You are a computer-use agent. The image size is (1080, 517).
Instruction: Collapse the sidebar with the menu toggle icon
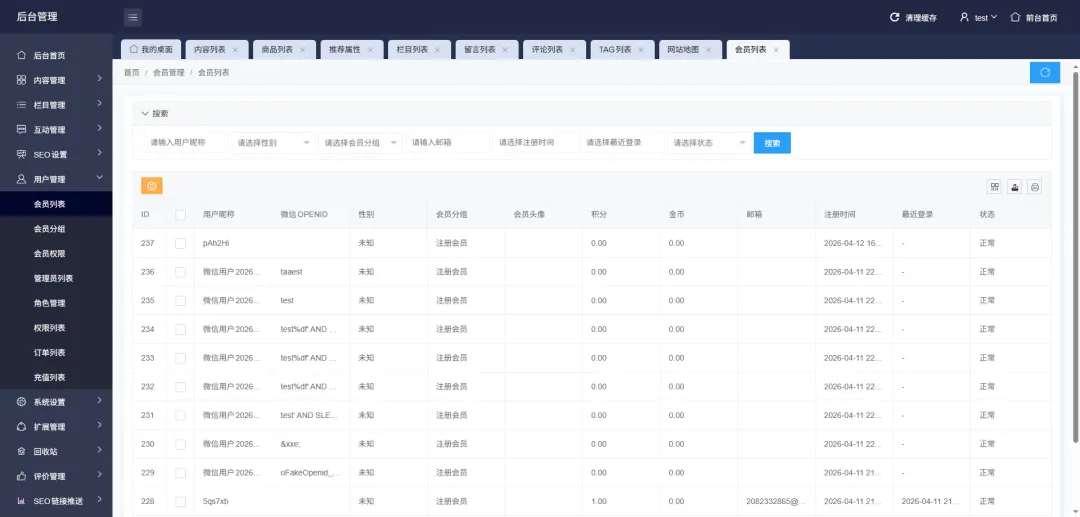point(133,17)
